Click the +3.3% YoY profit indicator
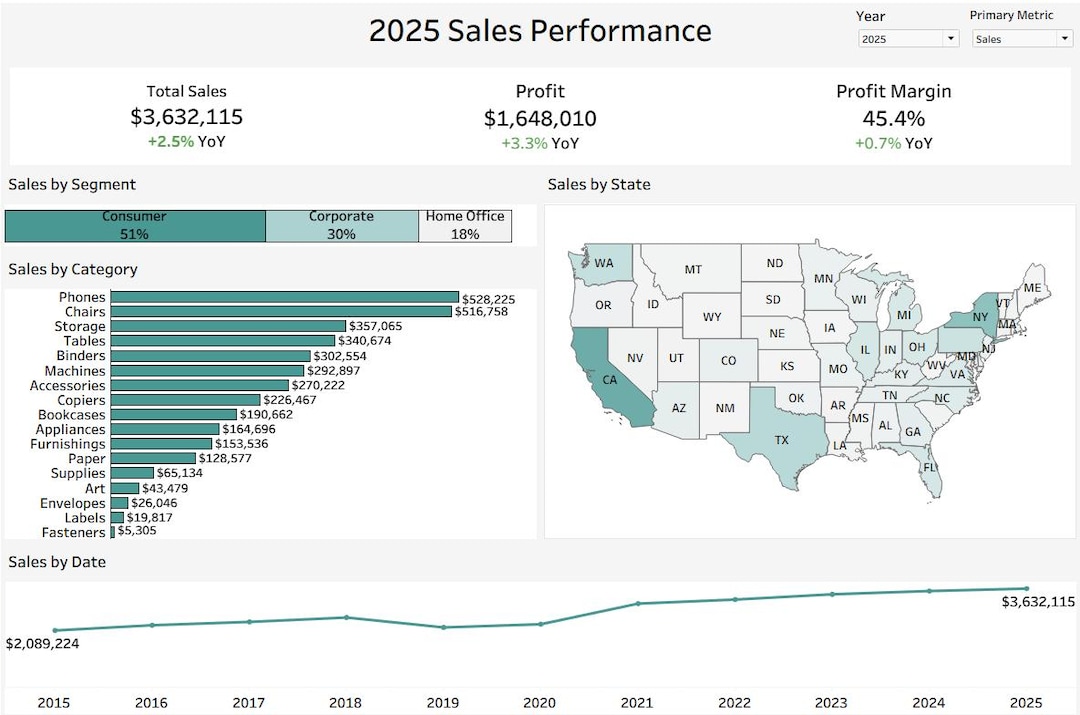 [540, 144]
